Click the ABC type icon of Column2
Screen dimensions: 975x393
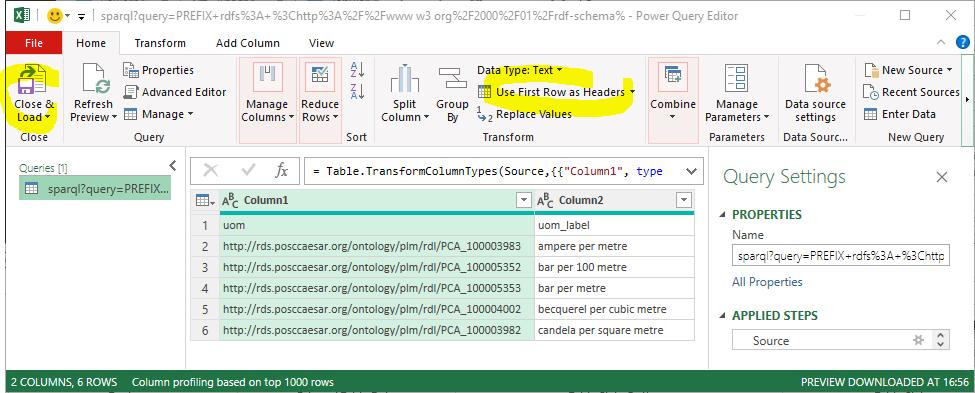[x=545, y=200]
